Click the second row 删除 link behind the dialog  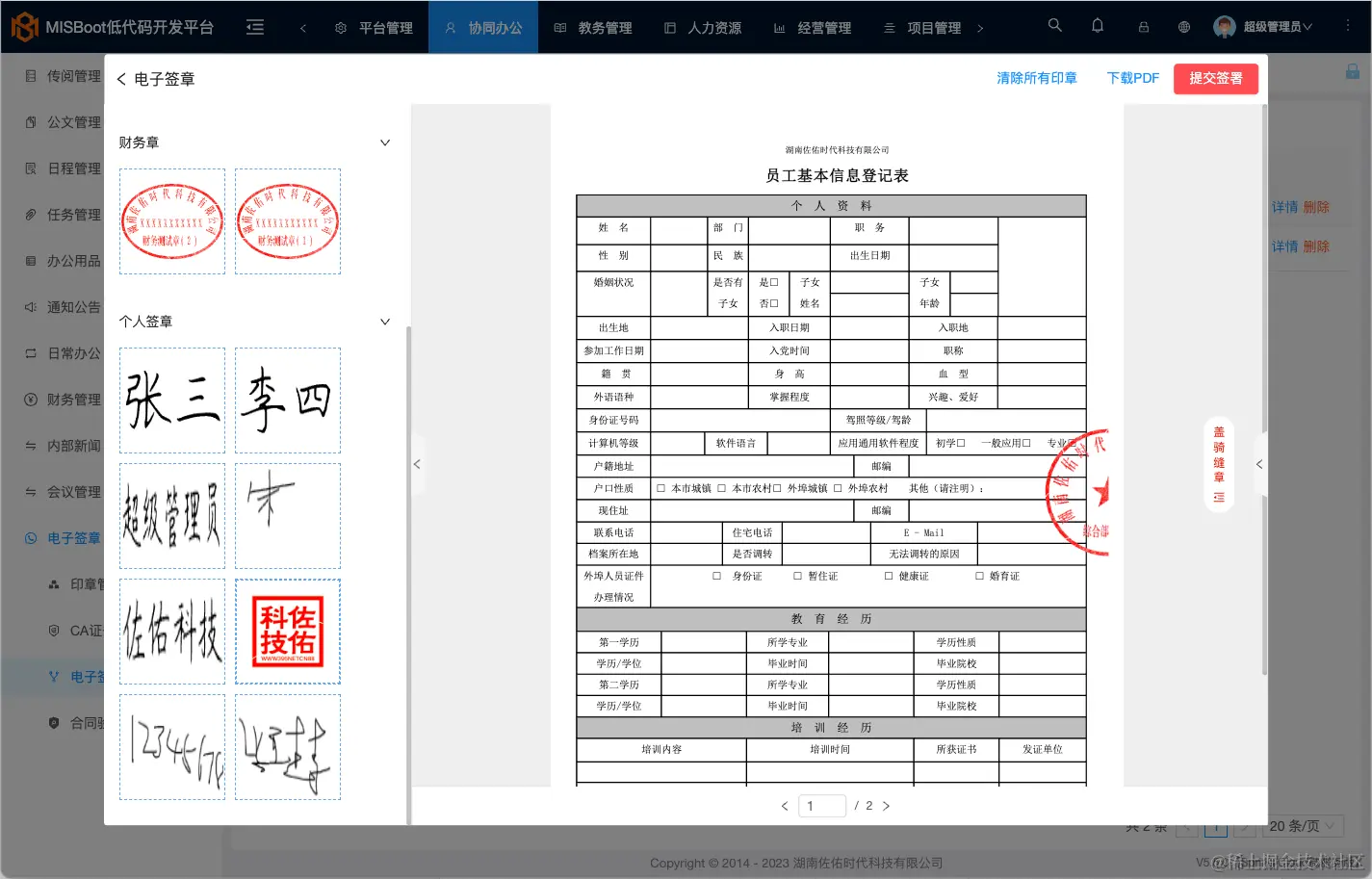[x=1316, y=246]
